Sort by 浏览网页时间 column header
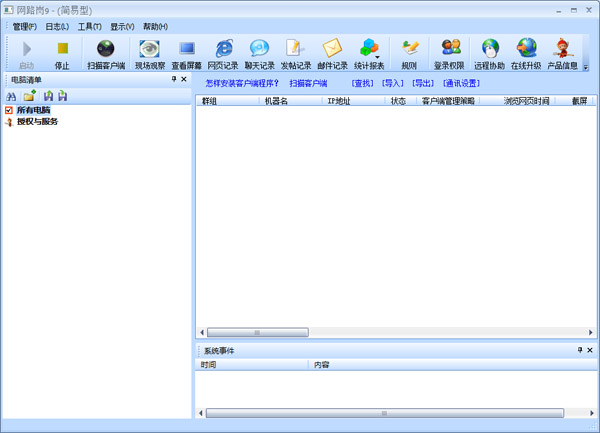 coord(518,101)
